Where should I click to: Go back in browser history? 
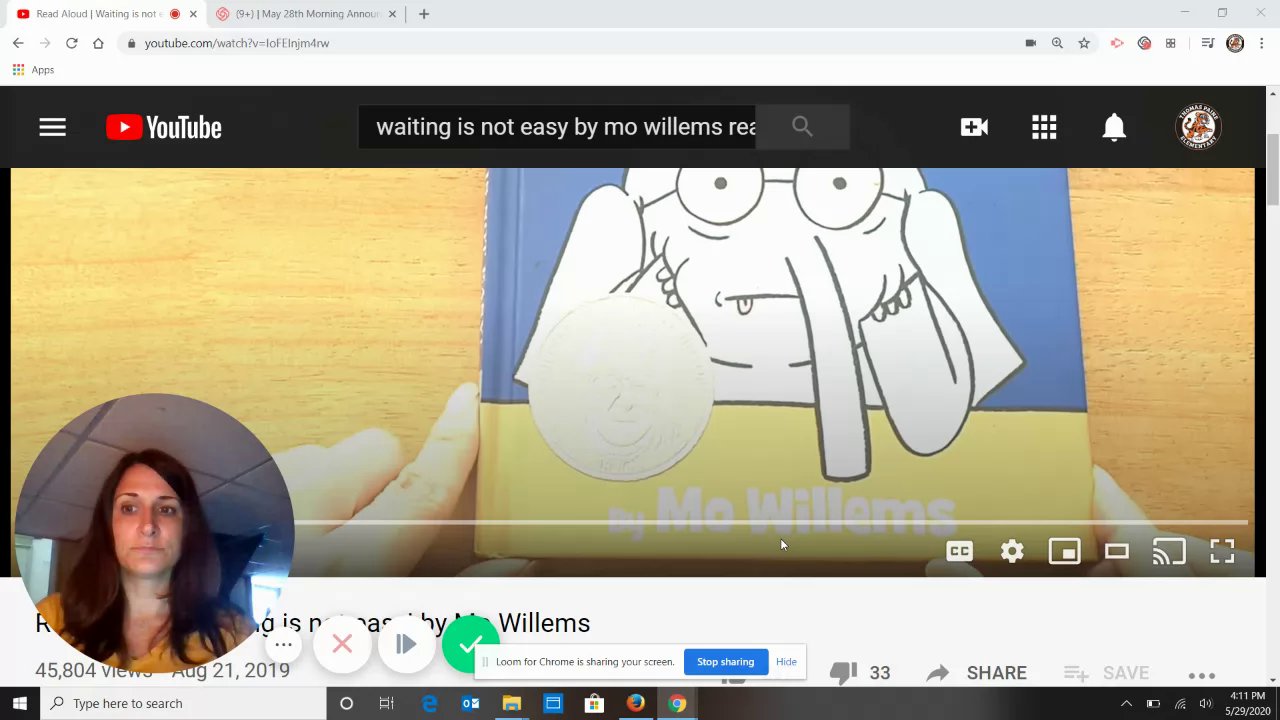point(18,43)
